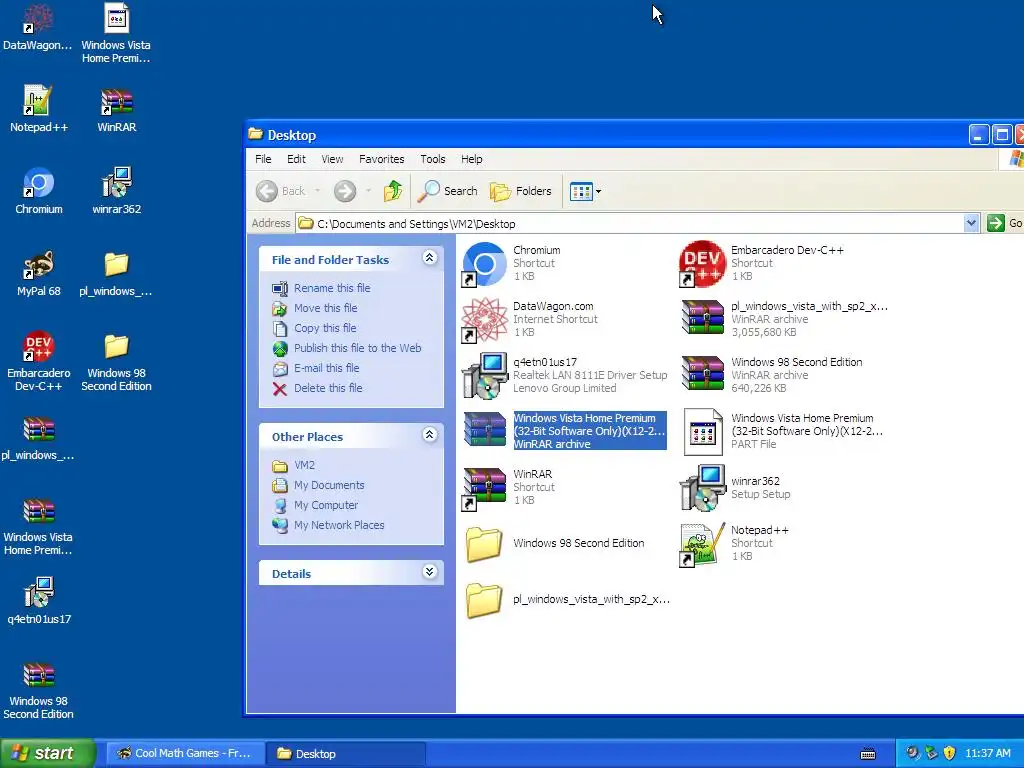The image size is (1024, 768).
Task: Select Windows 98 Second Edition folder in Explorer
Action: click(x=554, y=543)
